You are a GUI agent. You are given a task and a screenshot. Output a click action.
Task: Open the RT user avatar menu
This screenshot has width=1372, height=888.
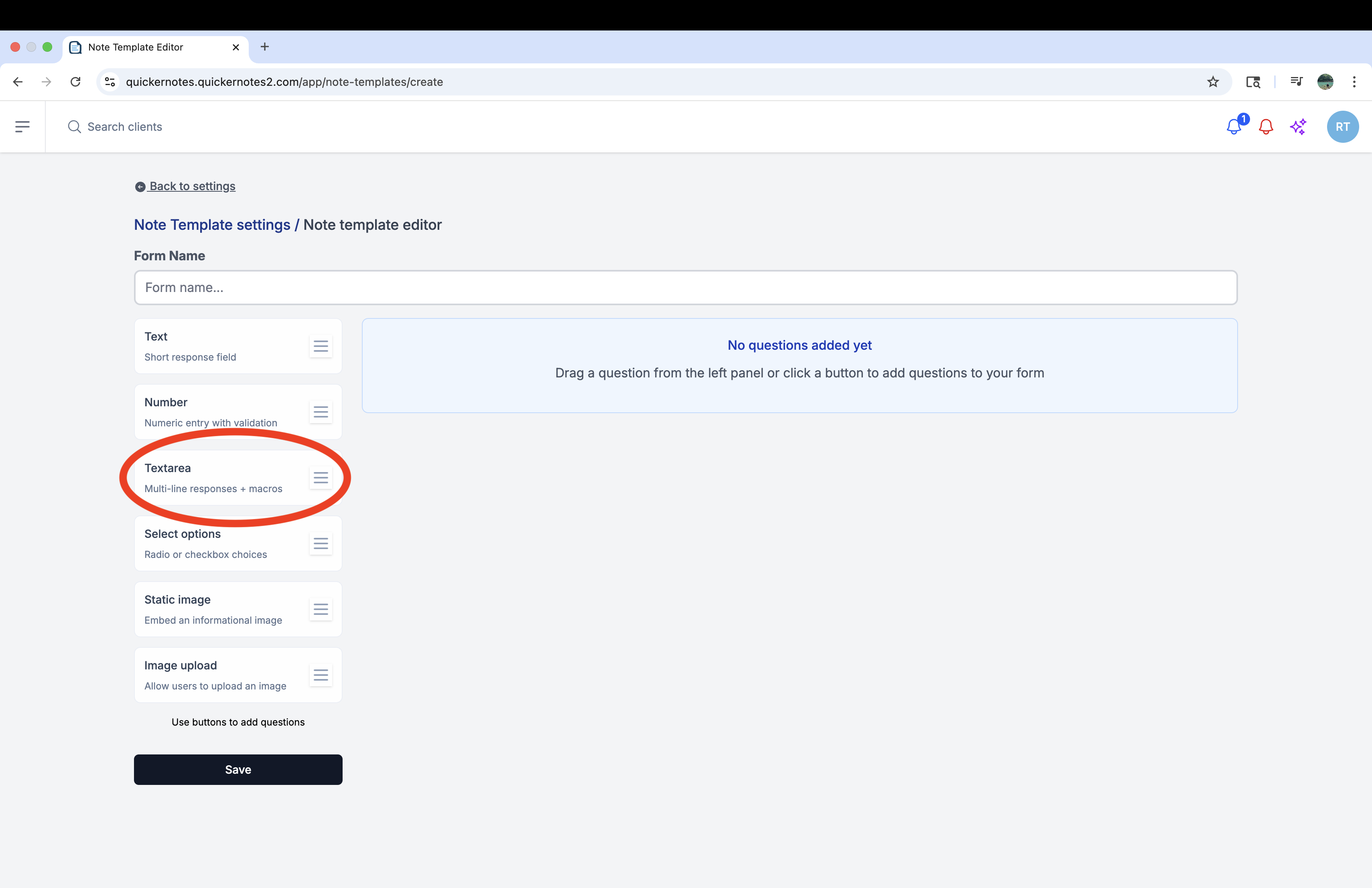pos(1343,127)
